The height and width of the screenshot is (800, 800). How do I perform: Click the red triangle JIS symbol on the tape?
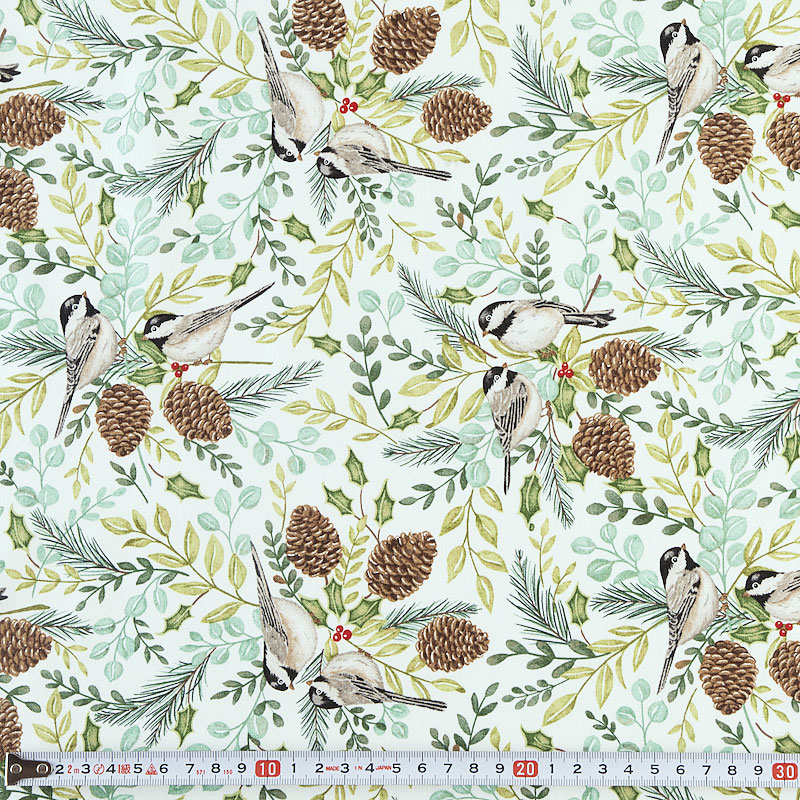point(152,769)
